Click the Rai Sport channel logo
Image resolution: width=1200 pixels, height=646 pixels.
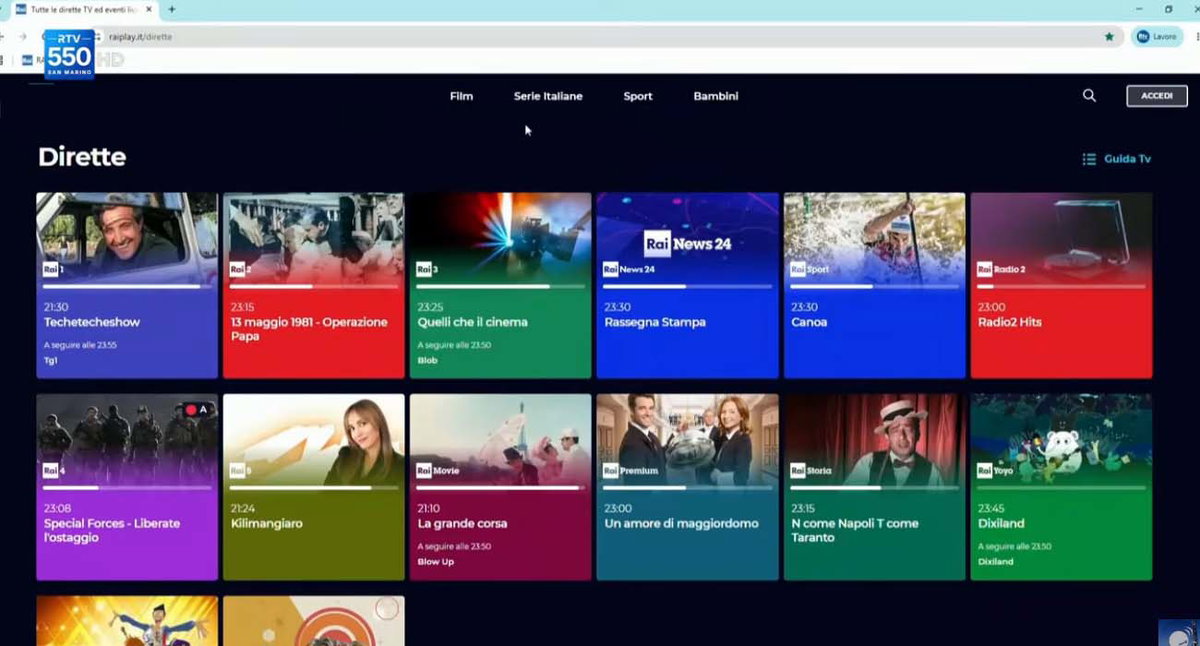coord(810,269)
